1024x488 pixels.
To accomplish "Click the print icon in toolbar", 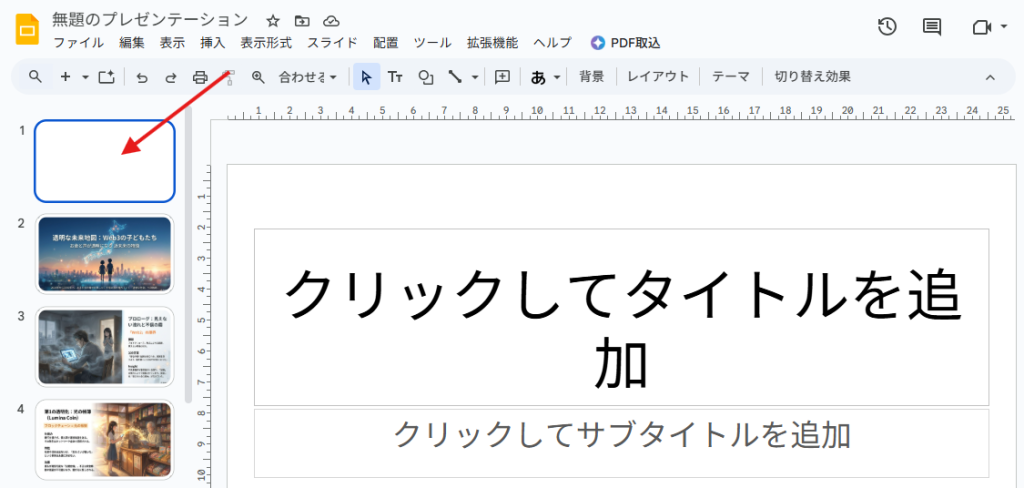I will 200,77.
